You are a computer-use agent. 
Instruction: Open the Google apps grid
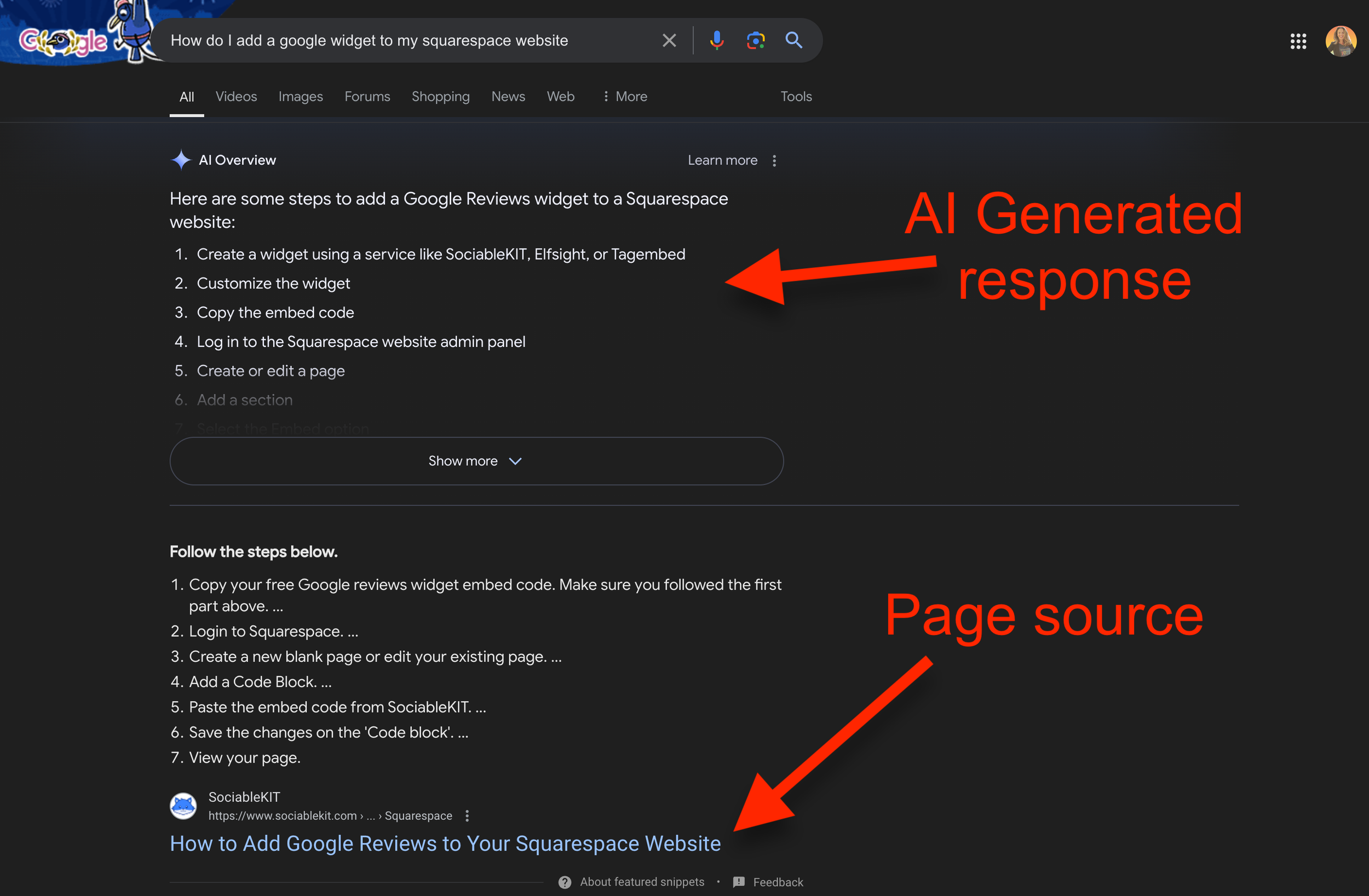pos(1298,41)
